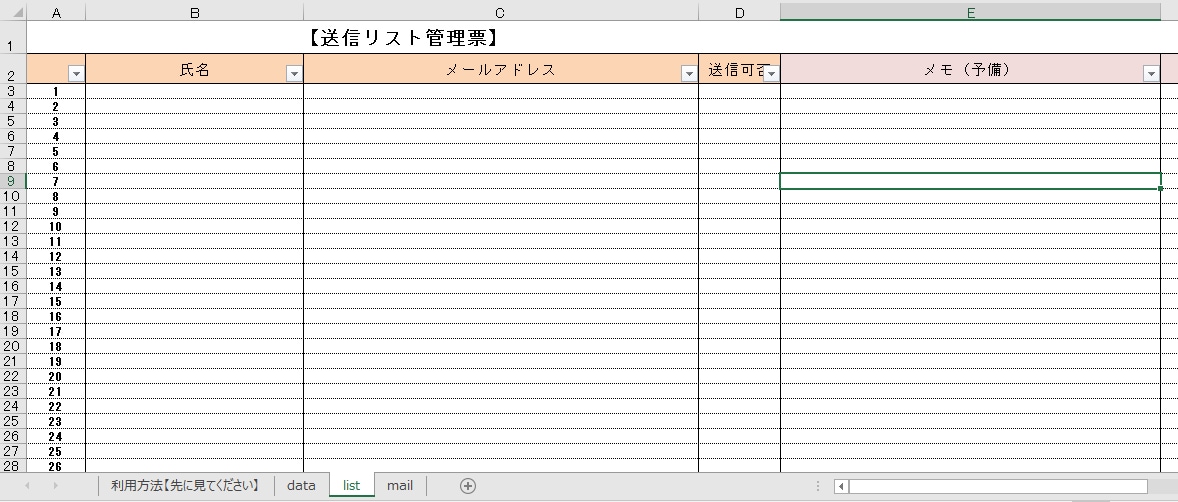Click cell numbered 7 in column A

[56, 181]
